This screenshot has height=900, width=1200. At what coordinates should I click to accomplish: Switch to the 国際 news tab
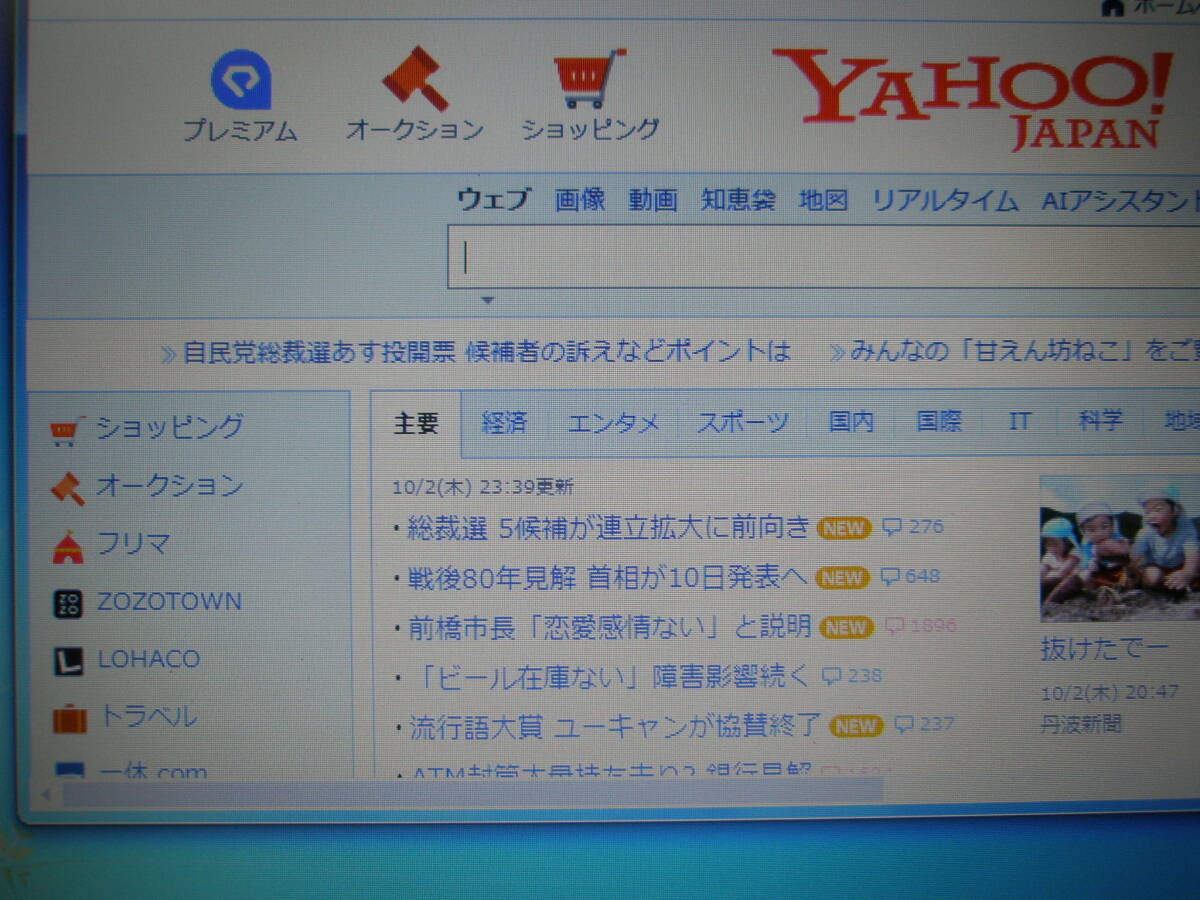point(939,422)
